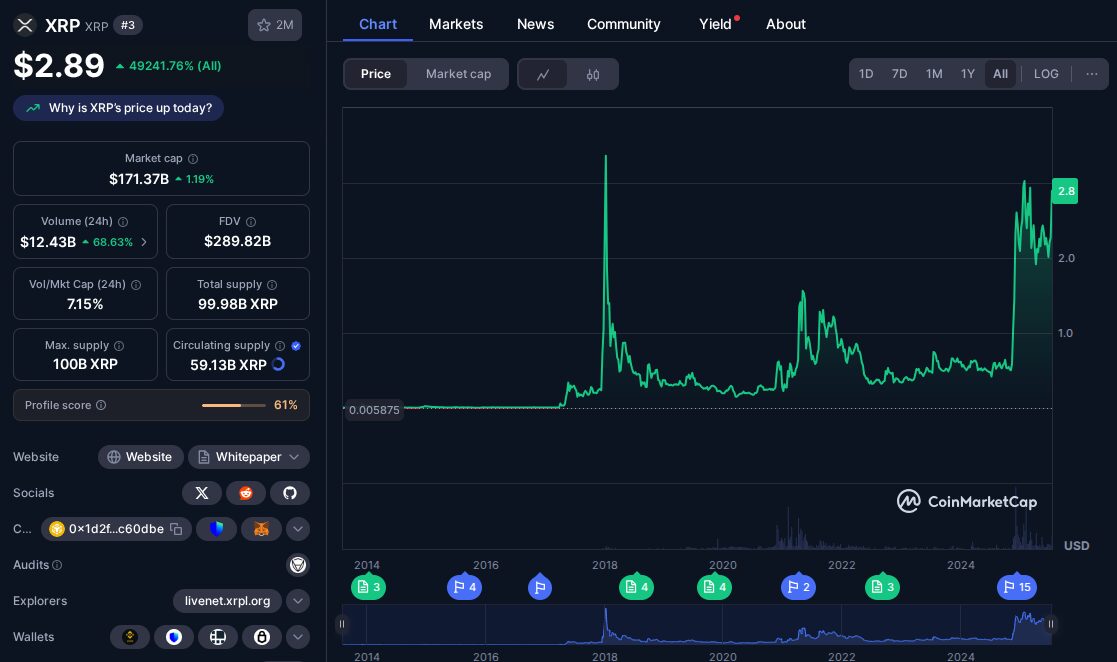Open the third wallet icon in Wallets
1117x662 pixels.
218,637
